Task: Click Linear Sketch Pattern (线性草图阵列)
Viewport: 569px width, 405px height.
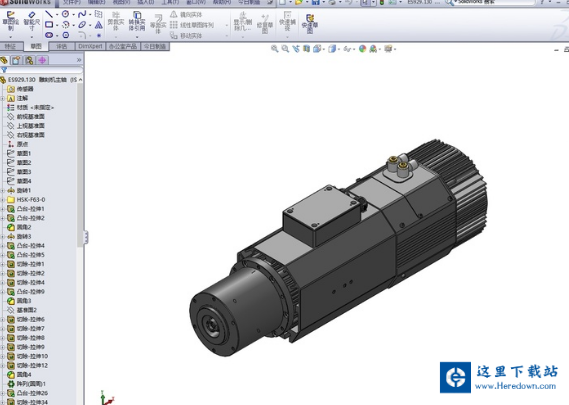Action: click(192, 25)
